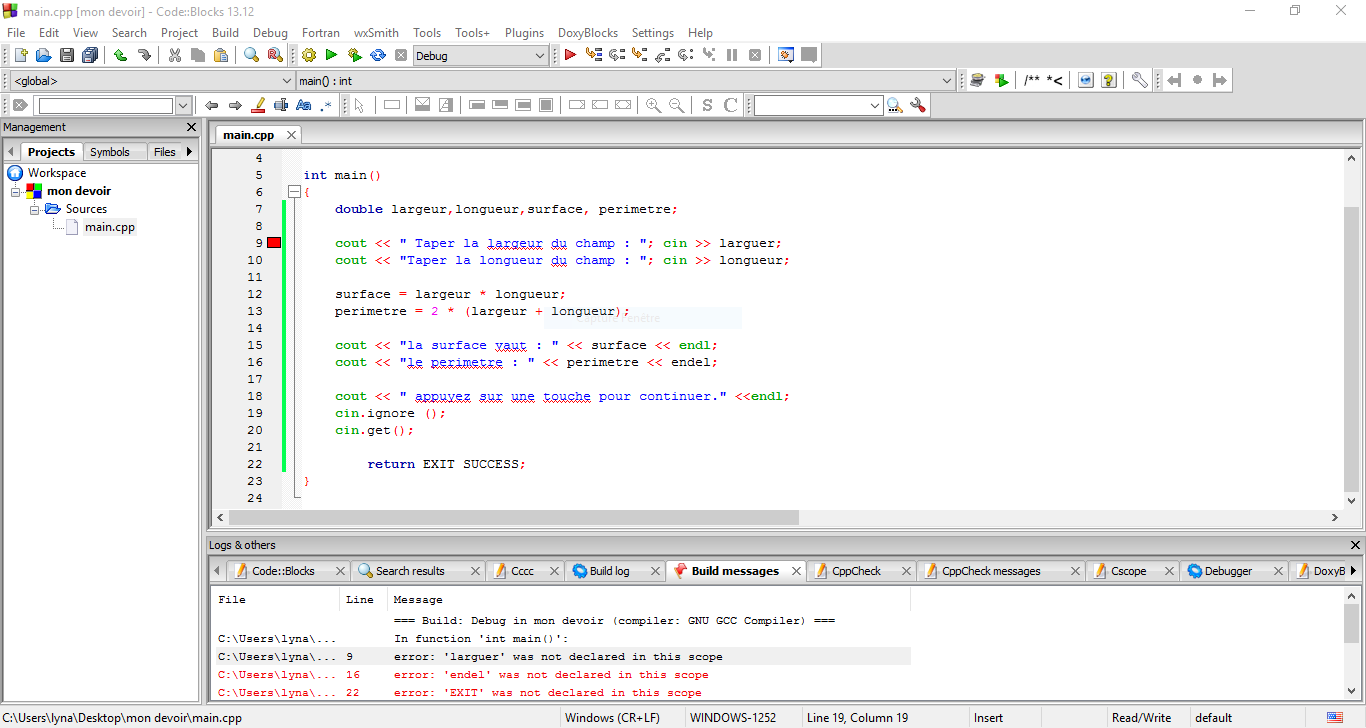Click the language flag in status bar
This screenshot has width=1366, height=728.
[x=1335, y=717]
